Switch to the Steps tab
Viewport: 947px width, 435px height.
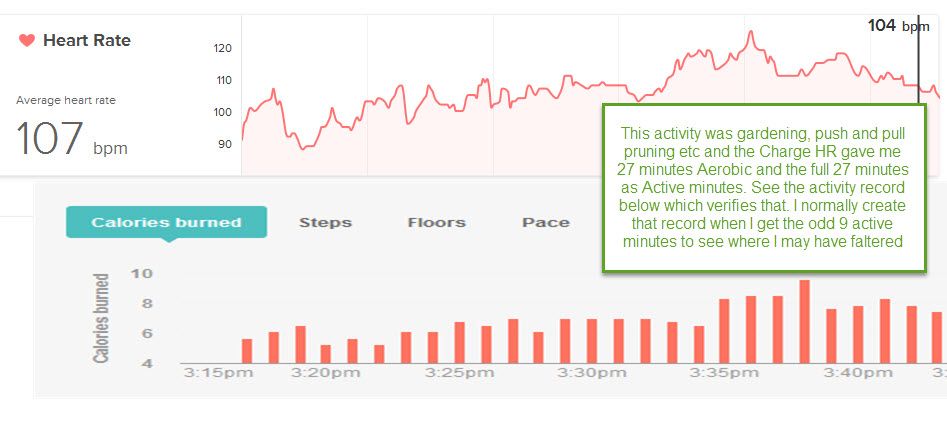pos(326,222)
